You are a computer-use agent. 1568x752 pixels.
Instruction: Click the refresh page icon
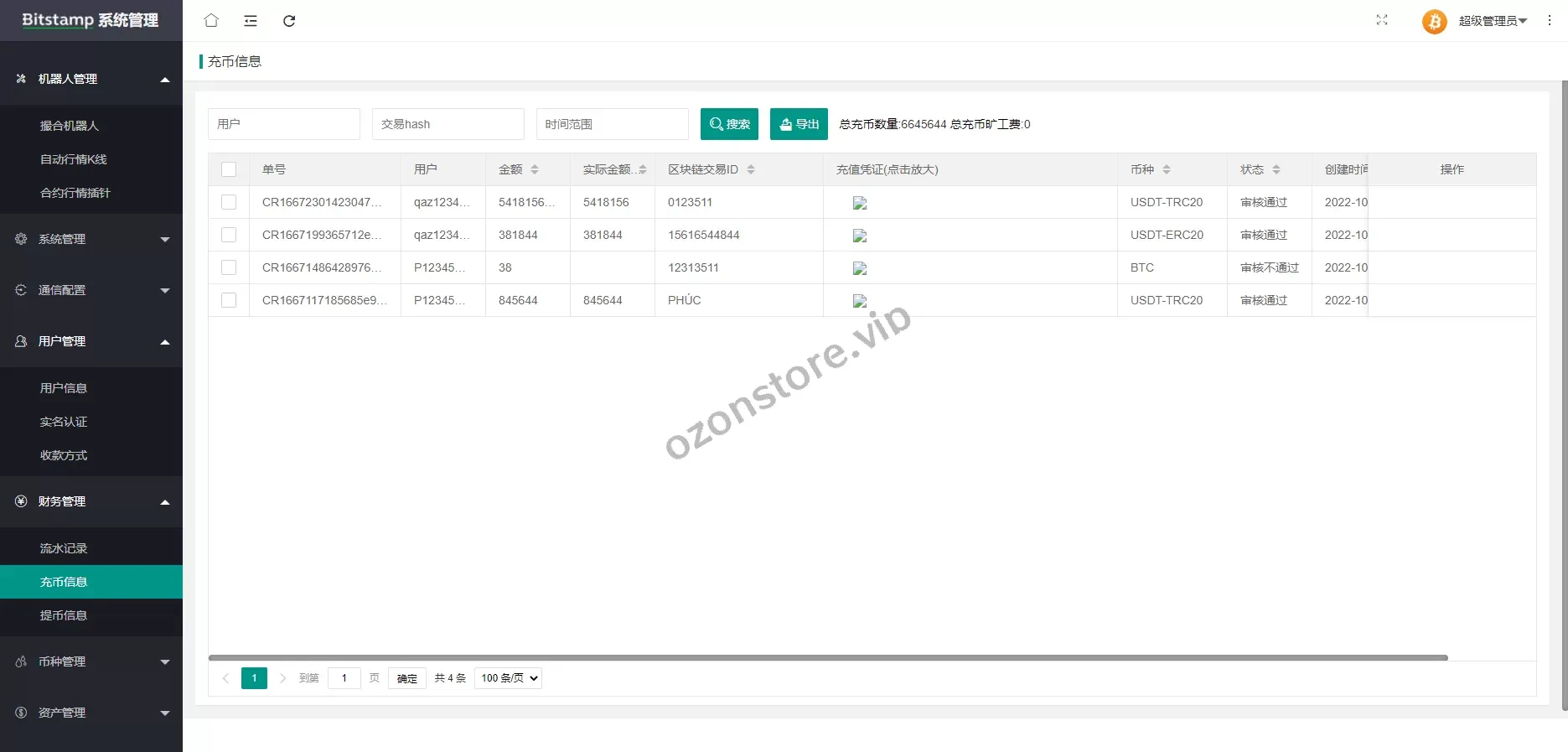click(289, 21)
